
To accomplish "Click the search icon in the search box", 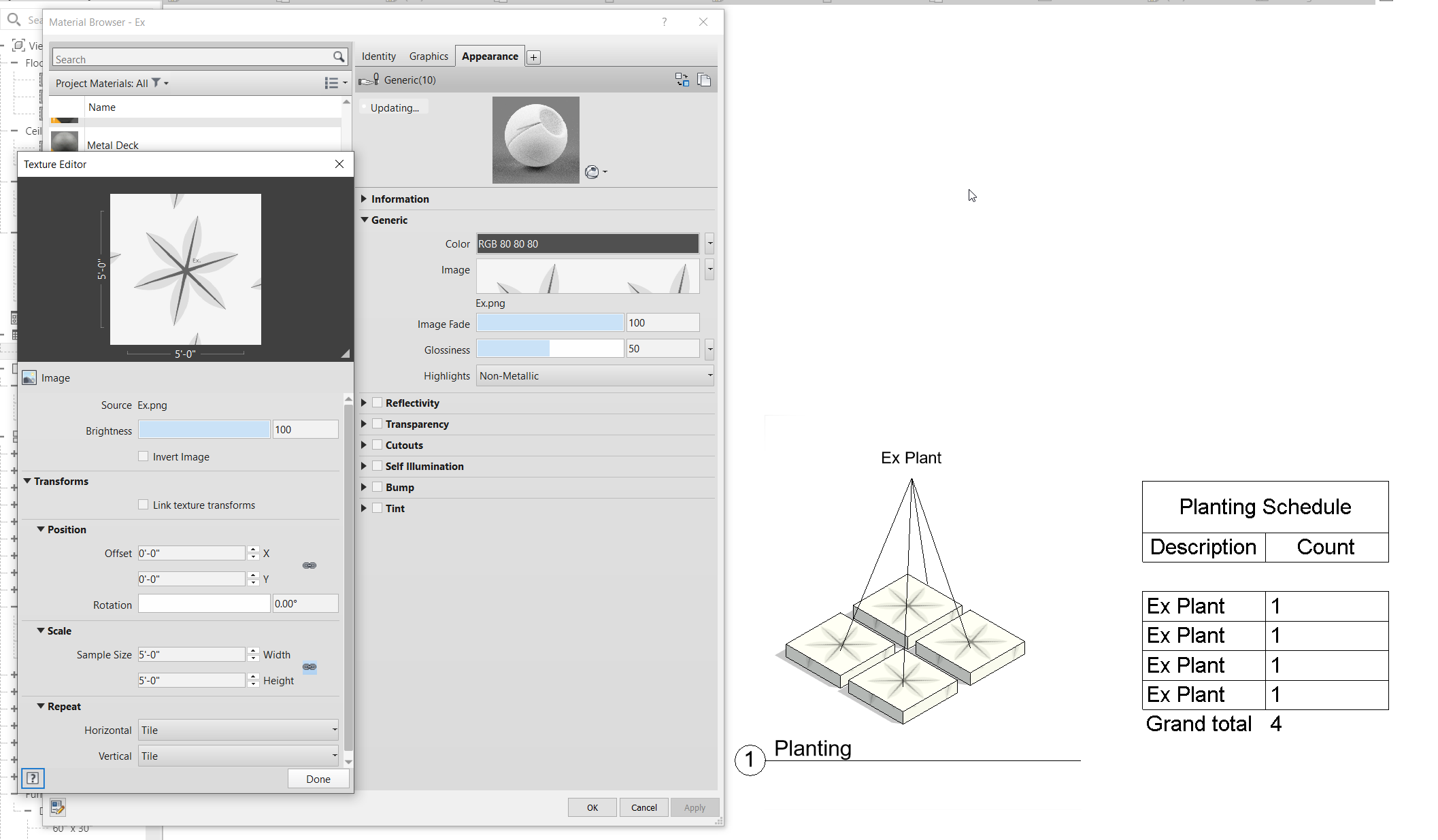I will (x=339, y=57).
